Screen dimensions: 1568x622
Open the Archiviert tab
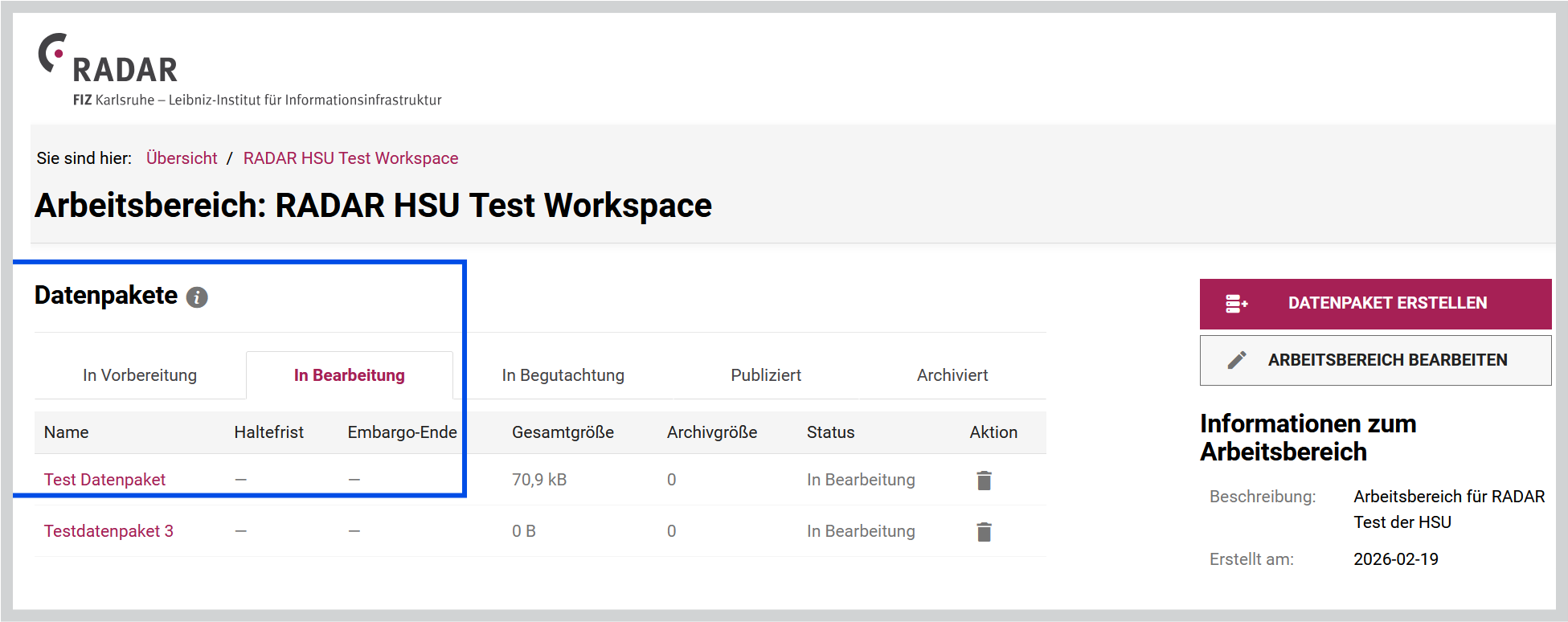(952, 375)
